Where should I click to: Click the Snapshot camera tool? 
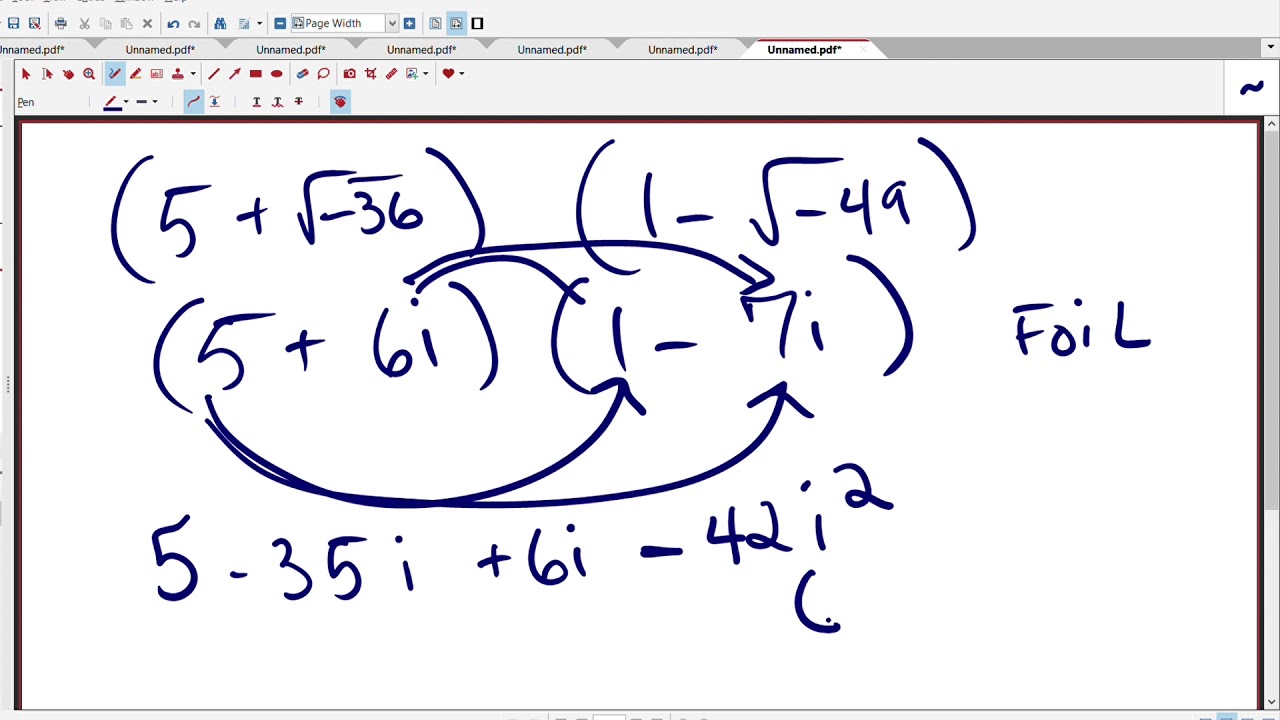(350, 74)
